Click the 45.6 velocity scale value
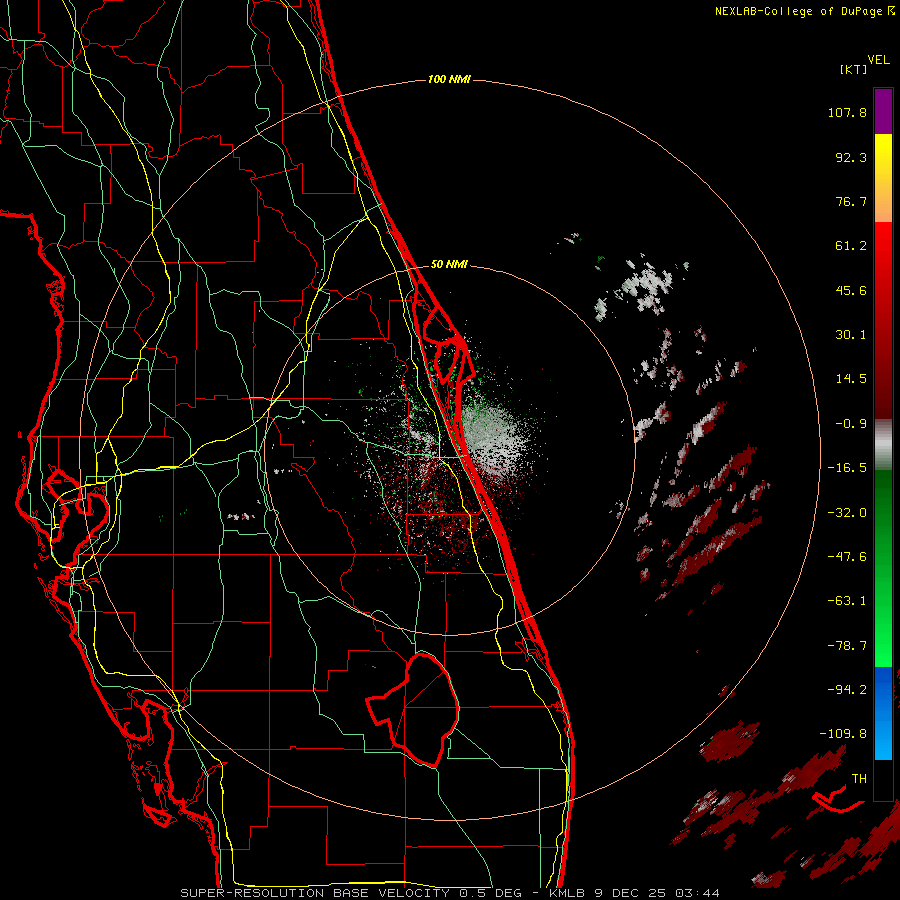This screenshot has height=900, width=900. pyautogui.click(x=851, y=290)
